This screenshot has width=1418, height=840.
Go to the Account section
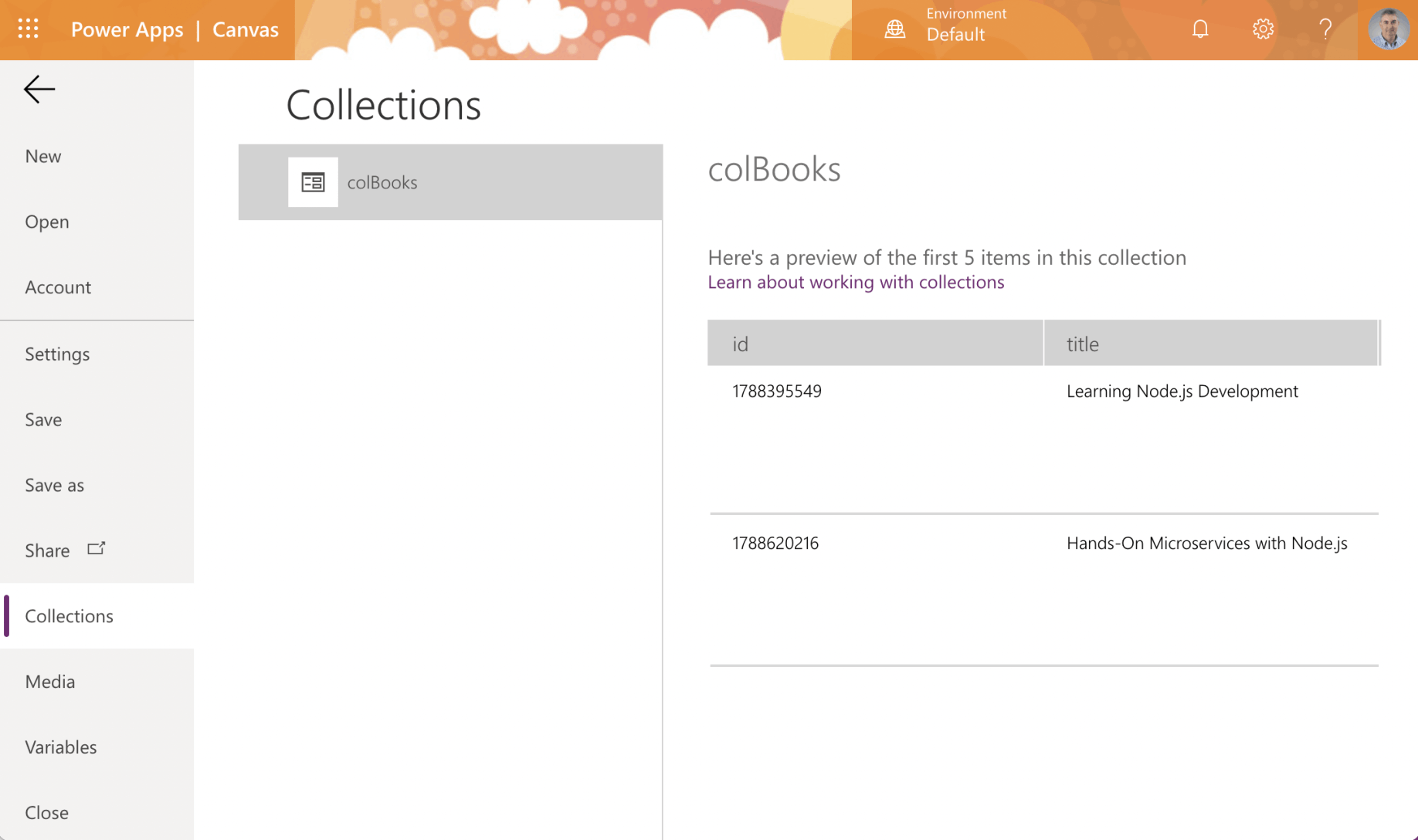point(58,287)
